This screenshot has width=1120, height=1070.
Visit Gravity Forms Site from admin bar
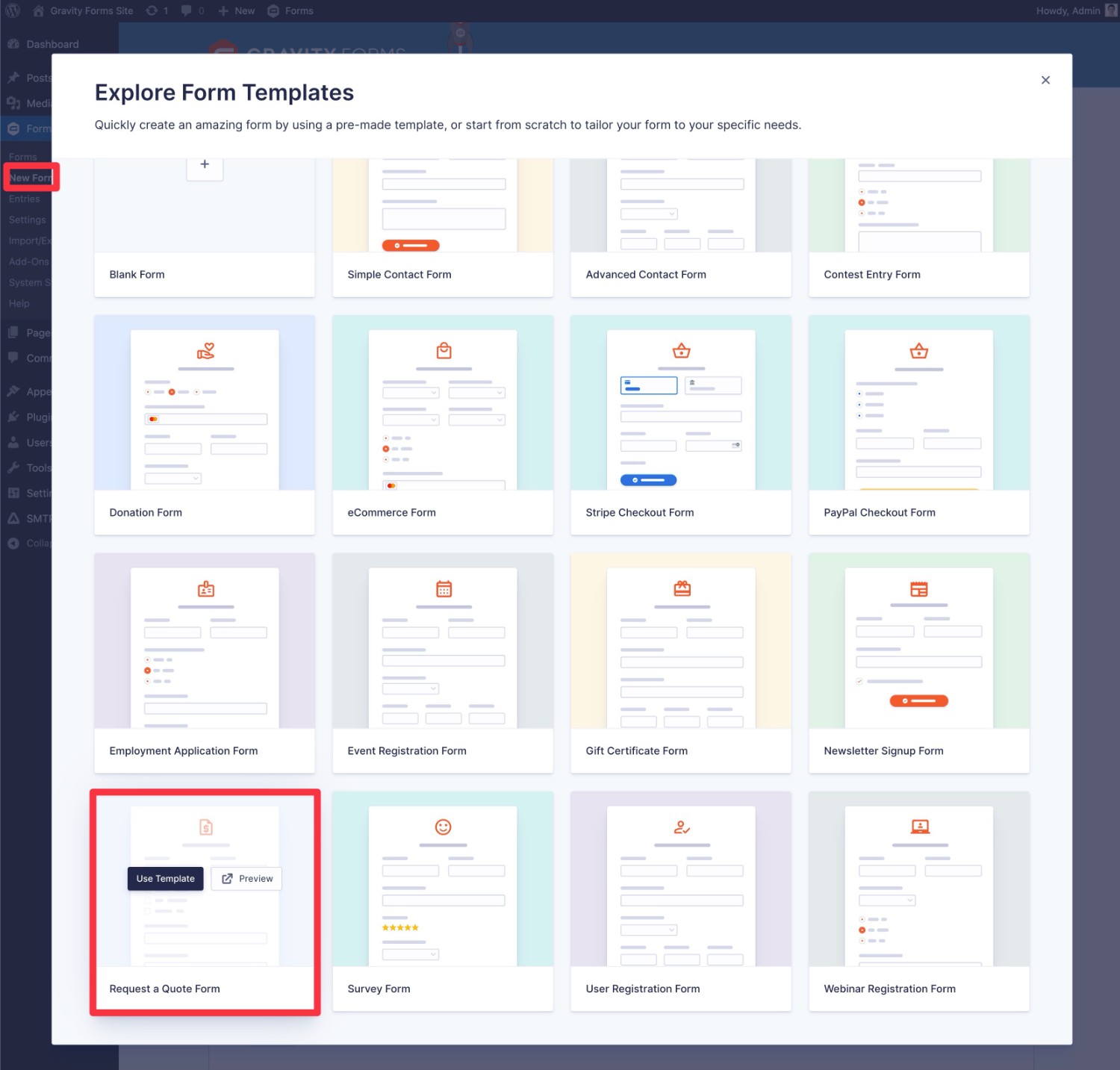[83, 10]
